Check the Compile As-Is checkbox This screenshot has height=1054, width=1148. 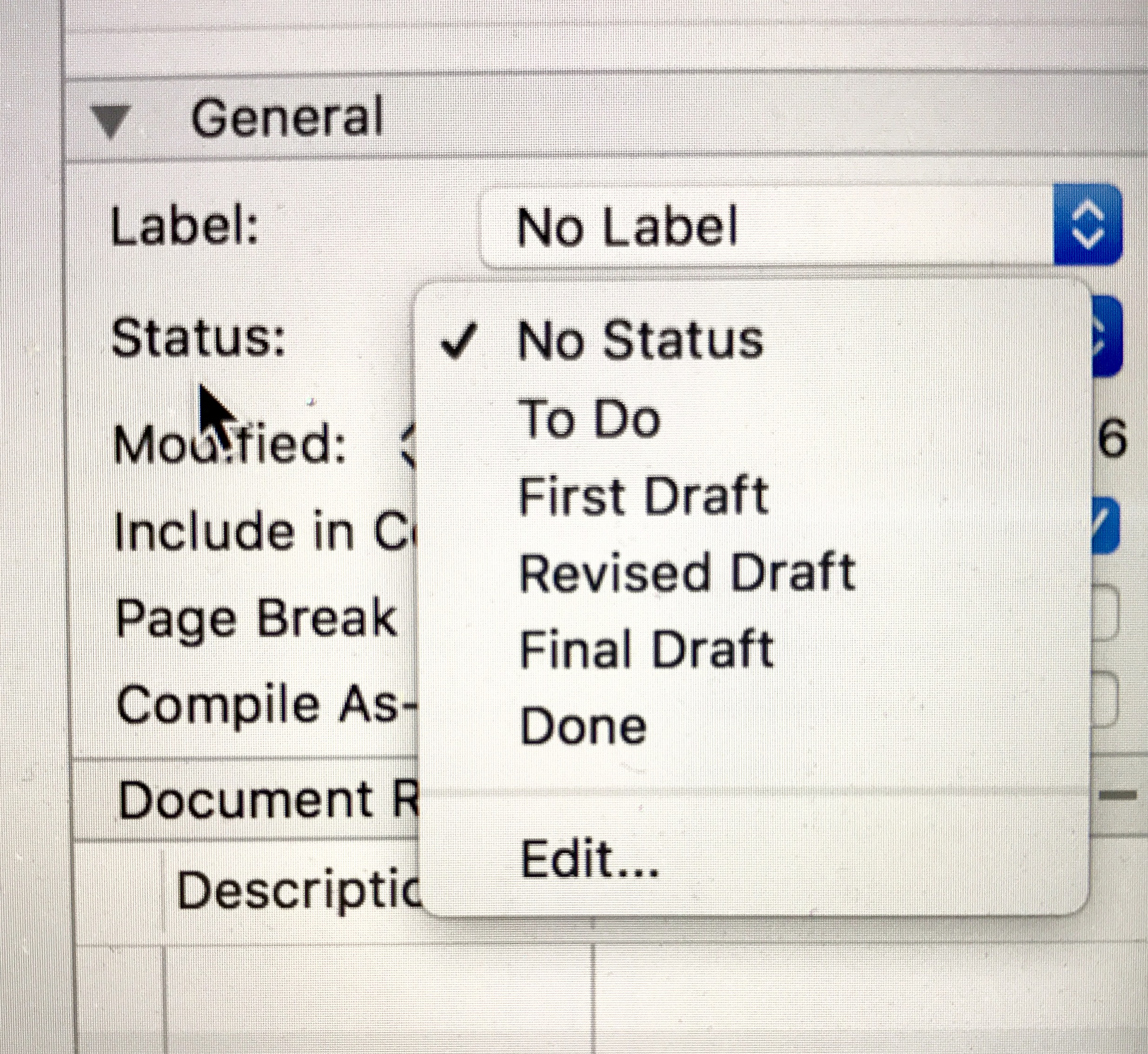[1105, 698]
